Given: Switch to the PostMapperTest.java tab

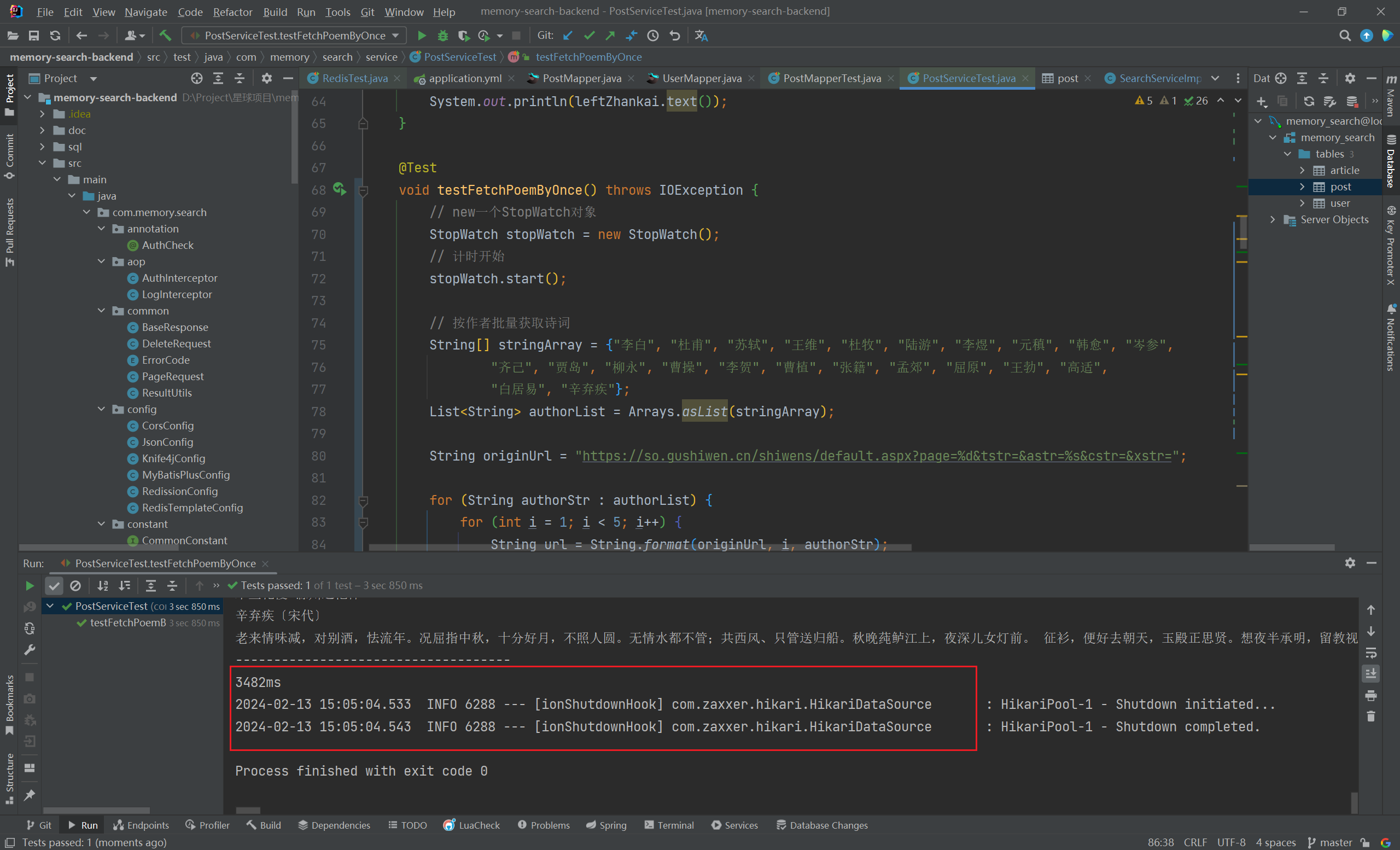Looking at the screenshot, I should [x=831, y=78].
